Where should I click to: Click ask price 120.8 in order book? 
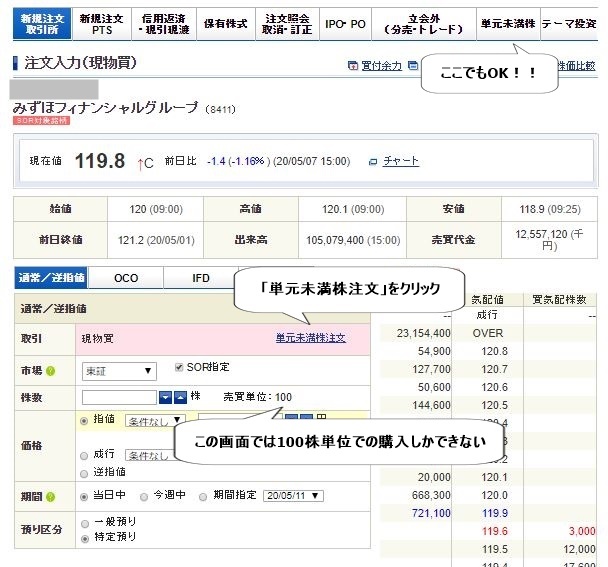494,351
